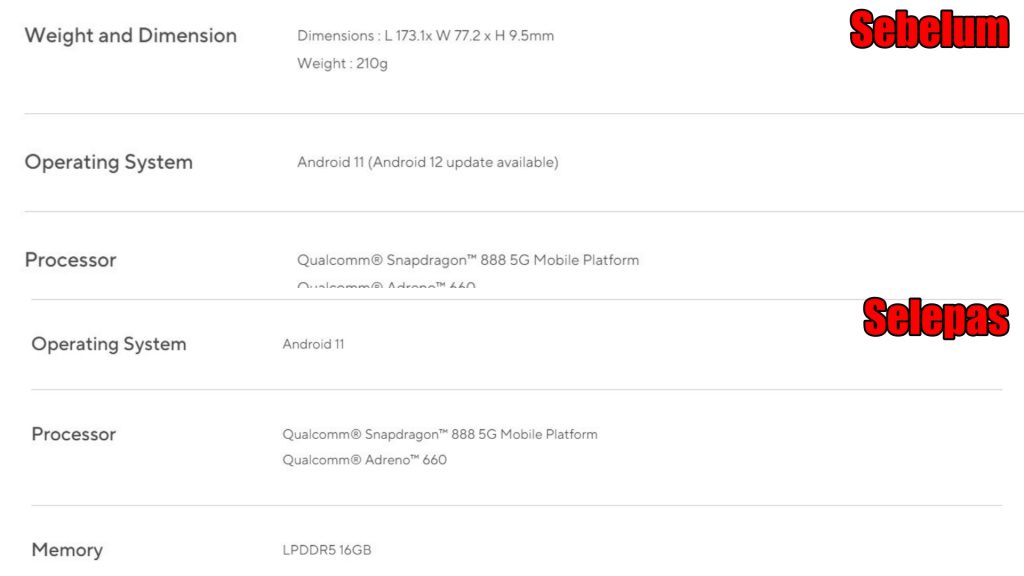Click lower Snapdragon 888 5G Mobile Platform text
Viewport: 1024px width, 576px height.
(440, 434)
